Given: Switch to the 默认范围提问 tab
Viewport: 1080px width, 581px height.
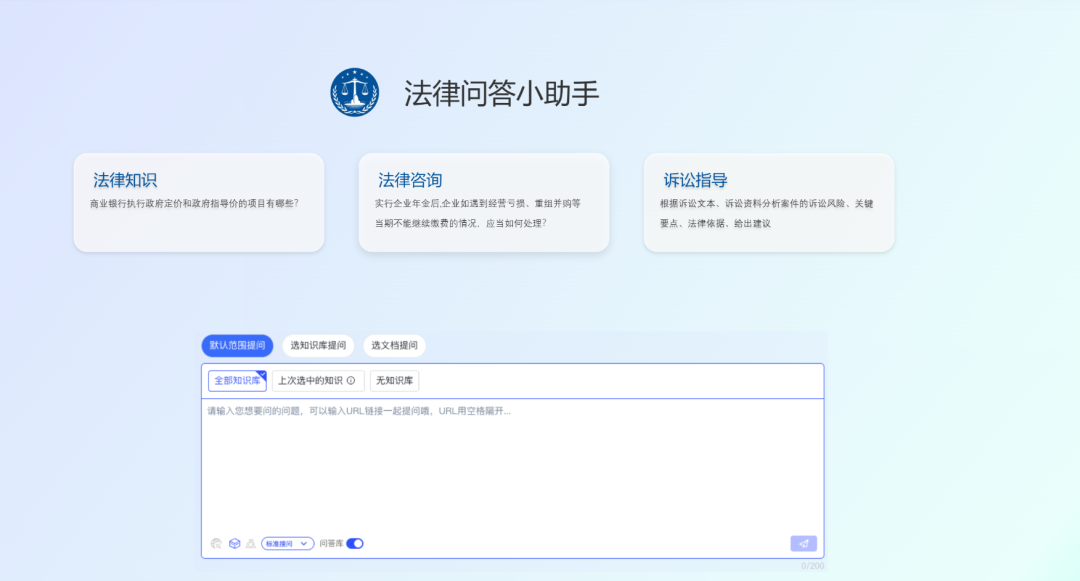Looking at the screenshot, I should coord(237,346).
